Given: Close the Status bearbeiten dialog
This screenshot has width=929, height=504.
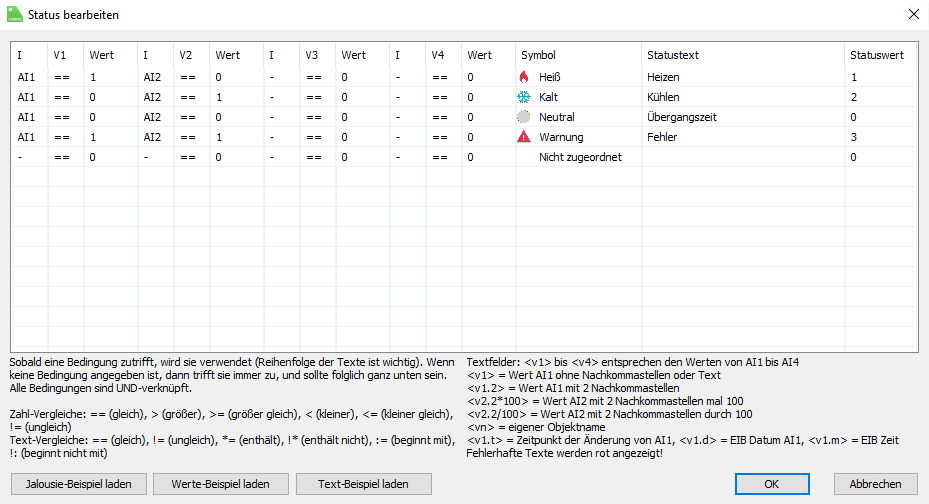Looking at the screenshot, I should [914, 14].
